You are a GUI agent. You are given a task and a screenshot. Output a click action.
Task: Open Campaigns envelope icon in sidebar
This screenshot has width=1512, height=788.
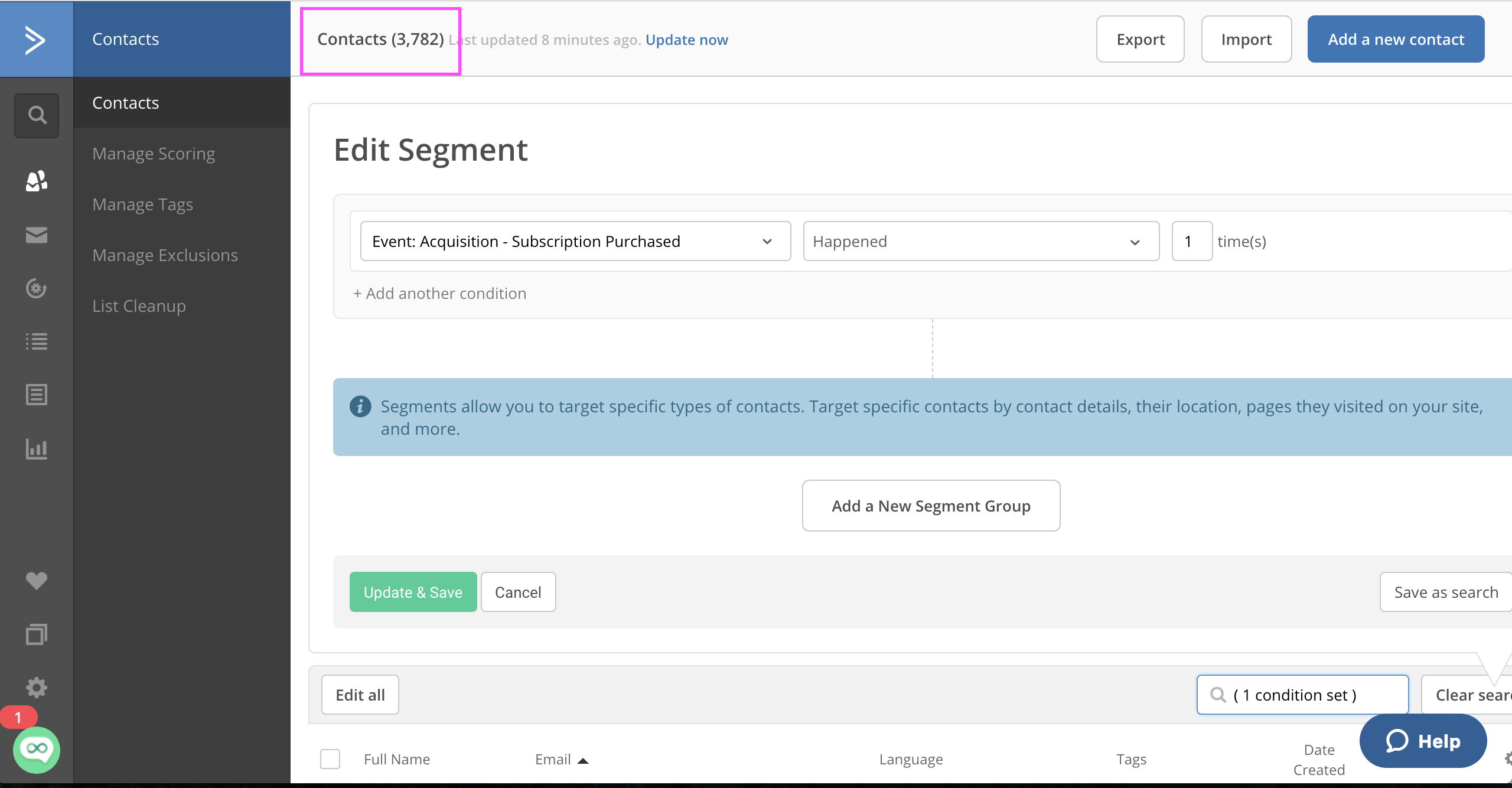point(37,235)
